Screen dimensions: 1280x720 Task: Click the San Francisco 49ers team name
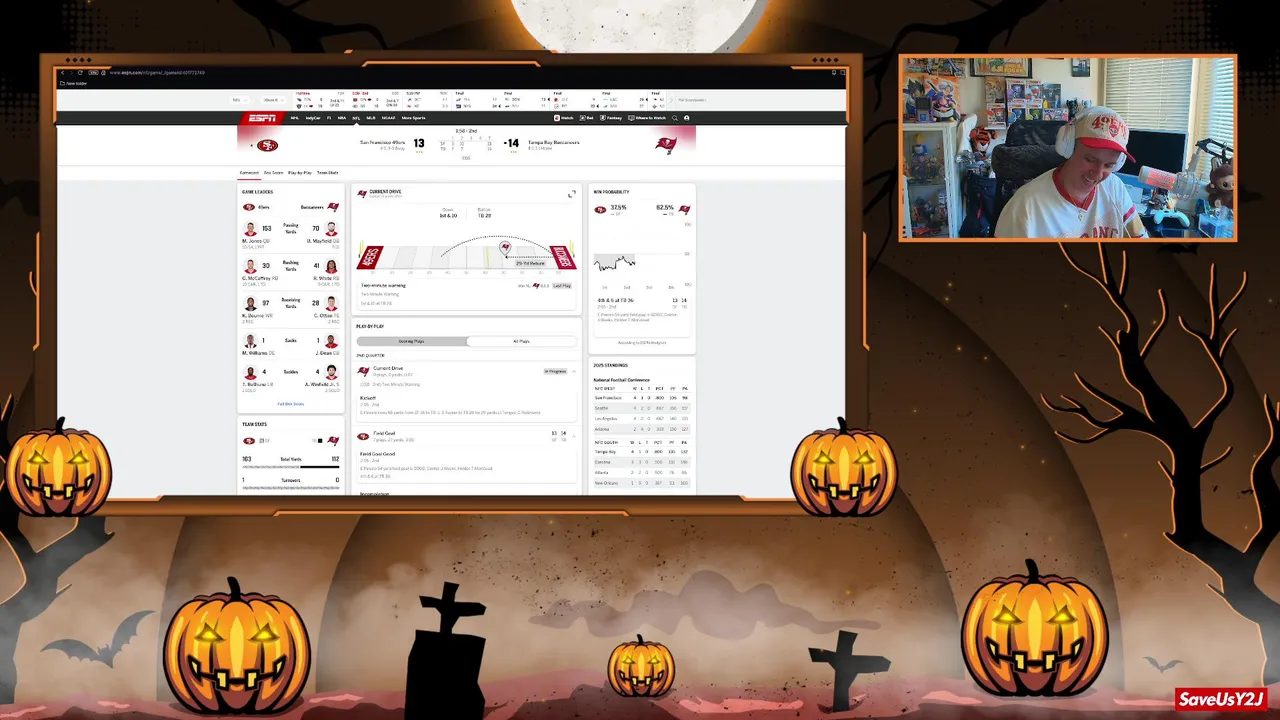tap(382, 143)
